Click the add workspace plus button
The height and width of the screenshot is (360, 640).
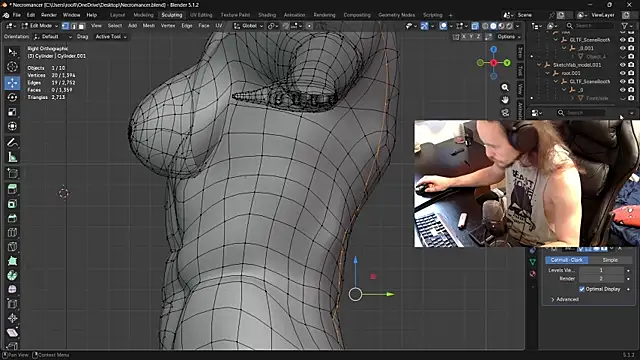click(451, 15)
